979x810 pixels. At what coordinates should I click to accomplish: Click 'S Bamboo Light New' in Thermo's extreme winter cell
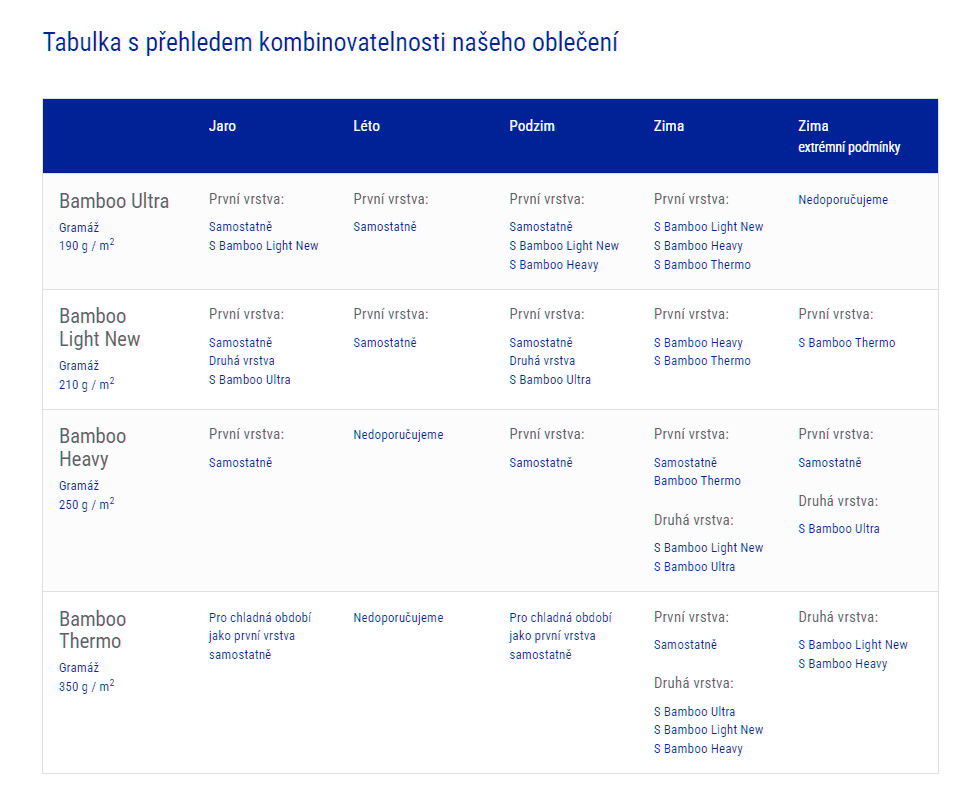point(853,645)
